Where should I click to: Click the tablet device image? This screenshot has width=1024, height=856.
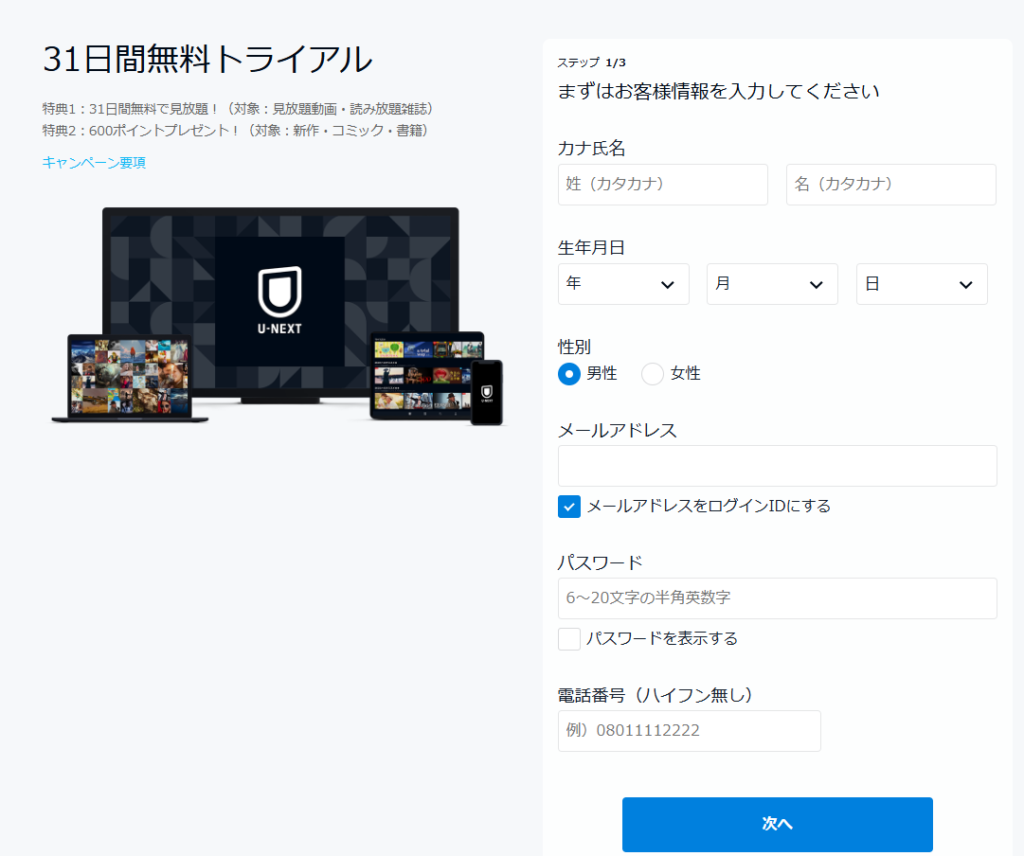point(427,375)
